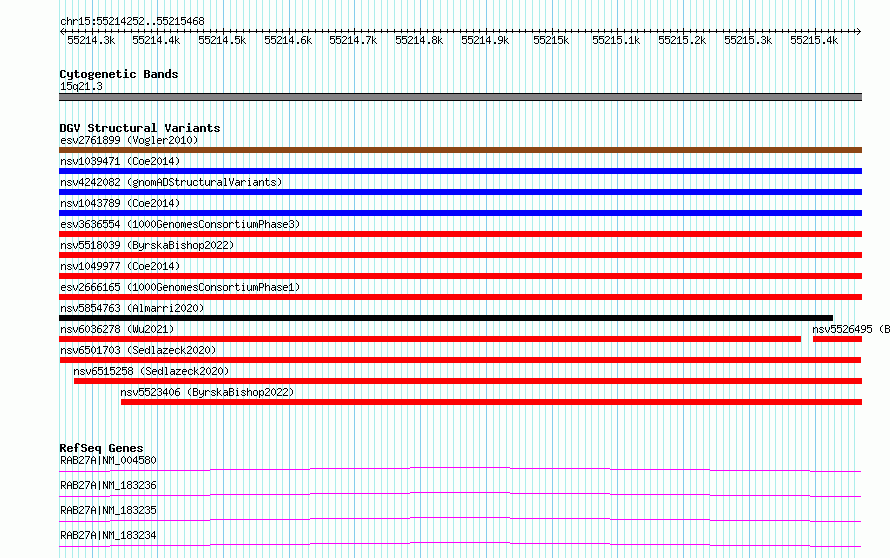Open variant nsv5518039 (ByrskaBishop2022) label
890x558 pixels.
point(147,245)
